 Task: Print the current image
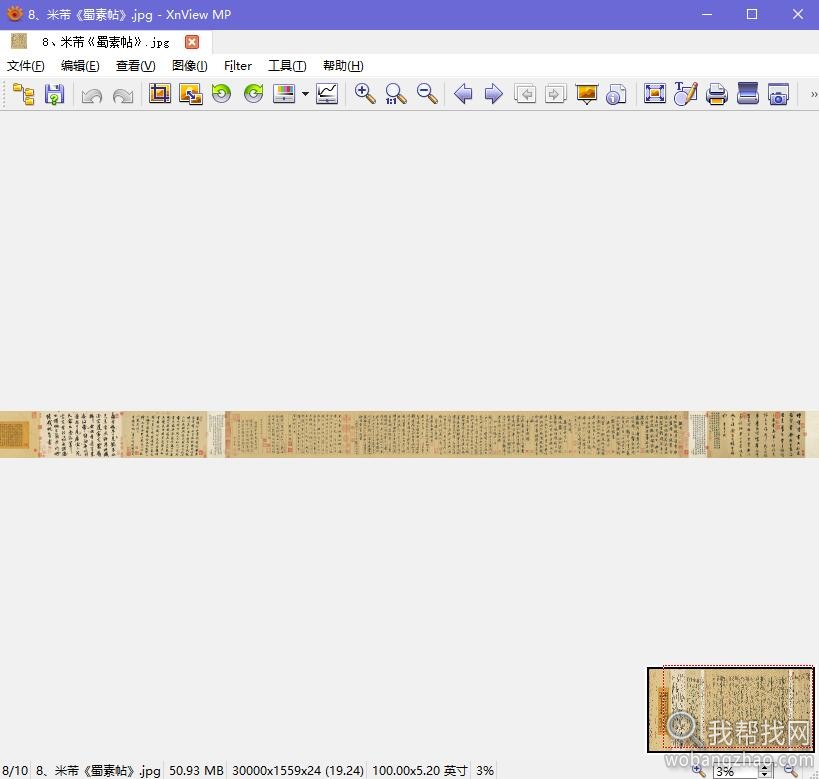(x=717, y=95)
